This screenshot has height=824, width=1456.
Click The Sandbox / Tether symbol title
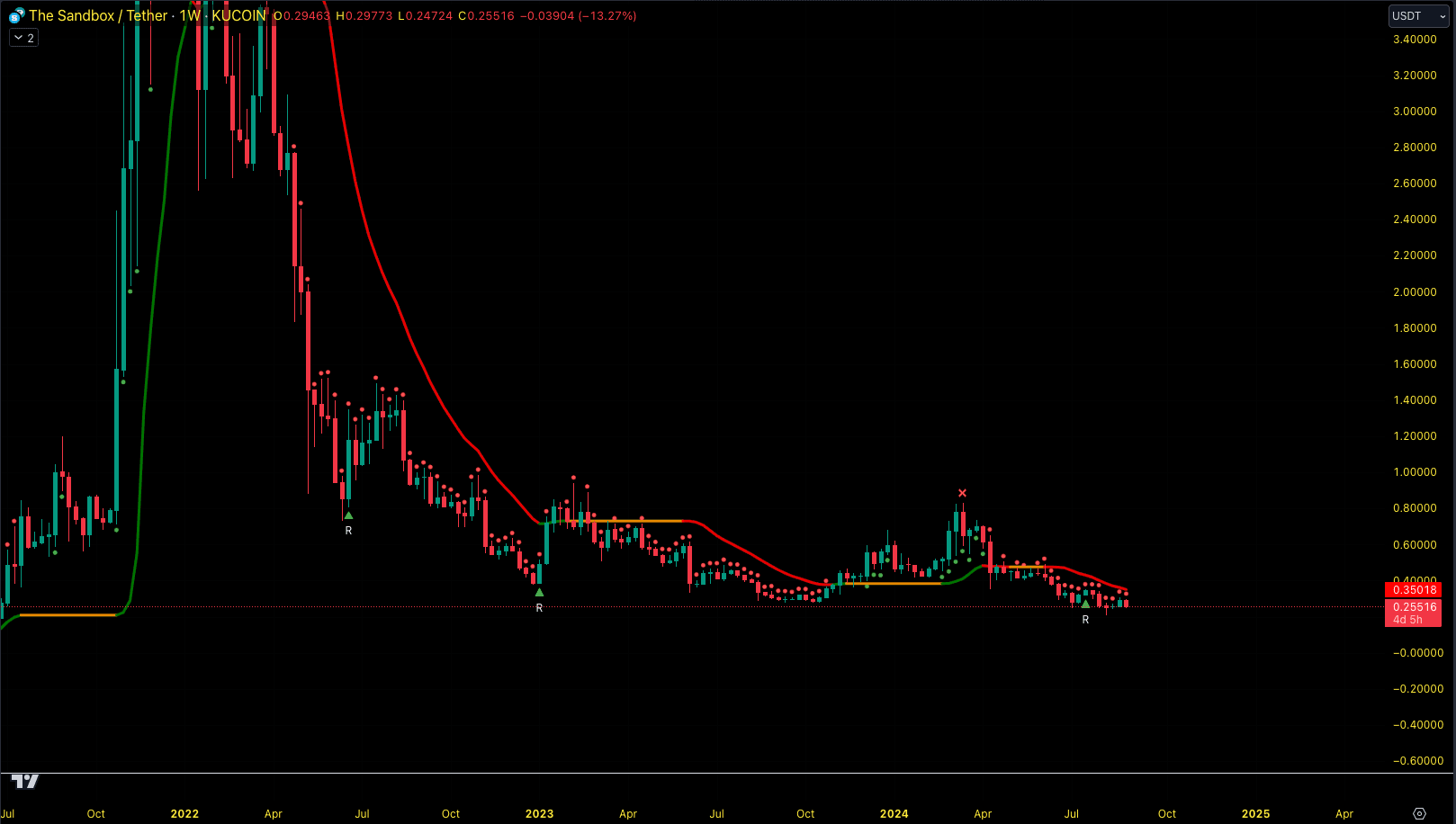(98, 15)
